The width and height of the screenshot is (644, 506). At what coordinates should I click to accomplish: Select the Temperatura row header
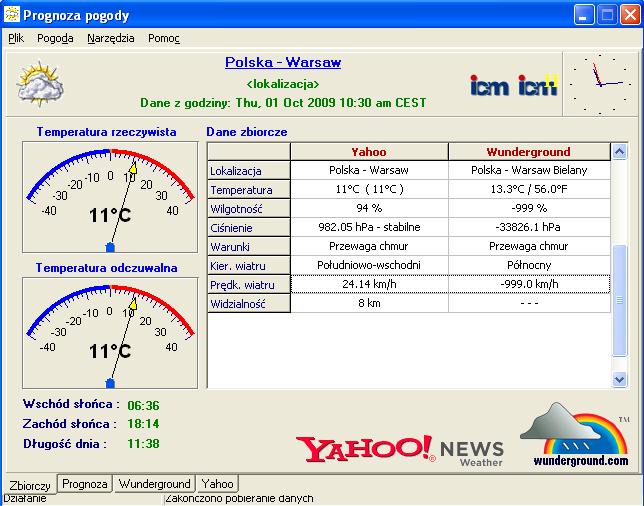(x=249, y=190)
